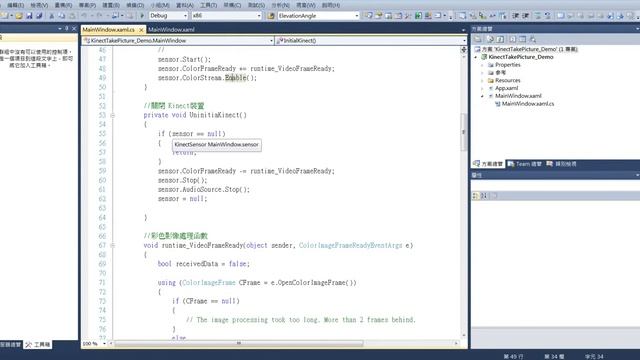Expand the App.xaml tree node
The height and width of the screenshot is (360, 640).
tap(482, 88)
